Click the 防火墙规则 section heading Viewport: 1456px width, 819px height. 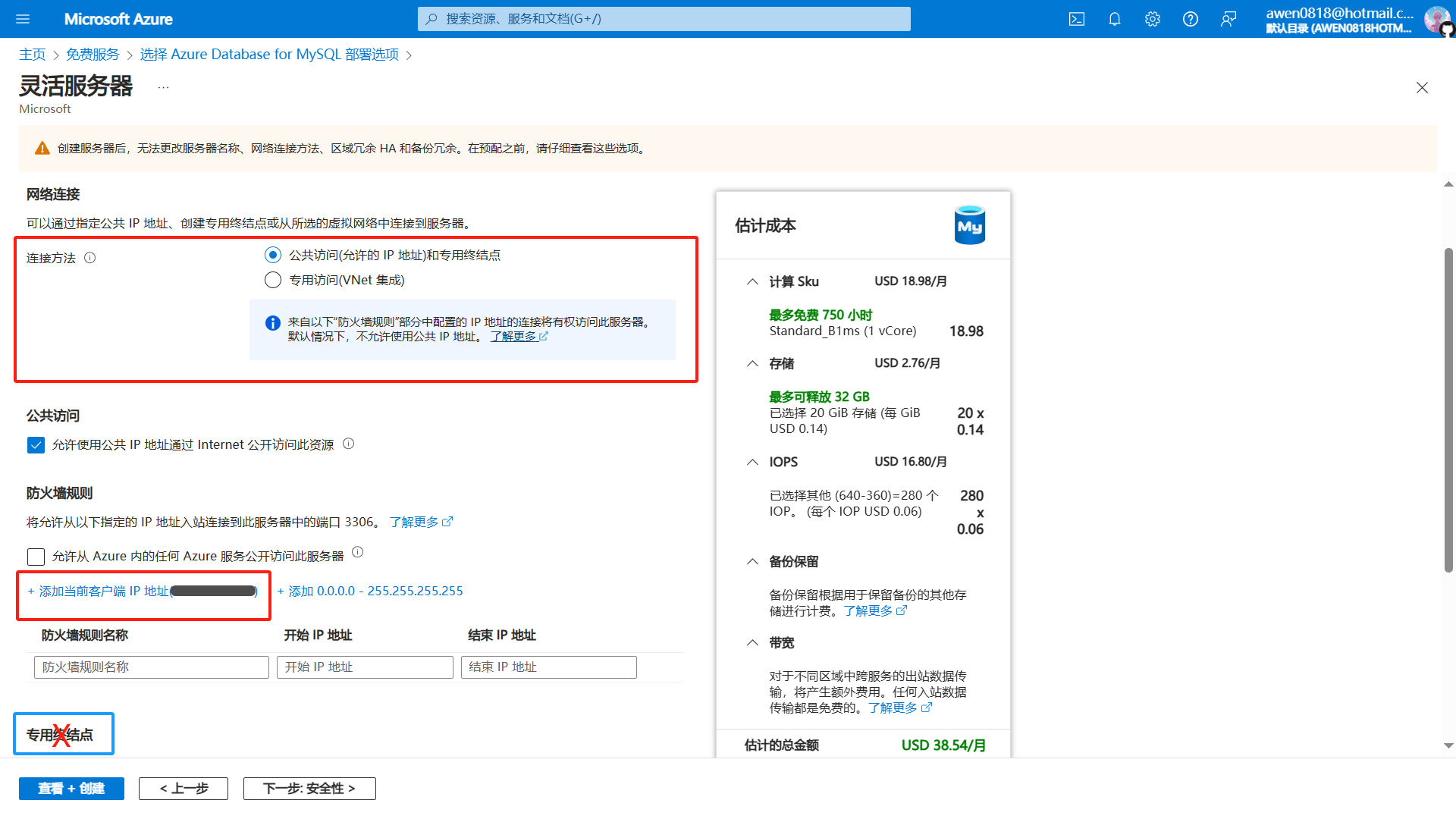click(59, 493)
